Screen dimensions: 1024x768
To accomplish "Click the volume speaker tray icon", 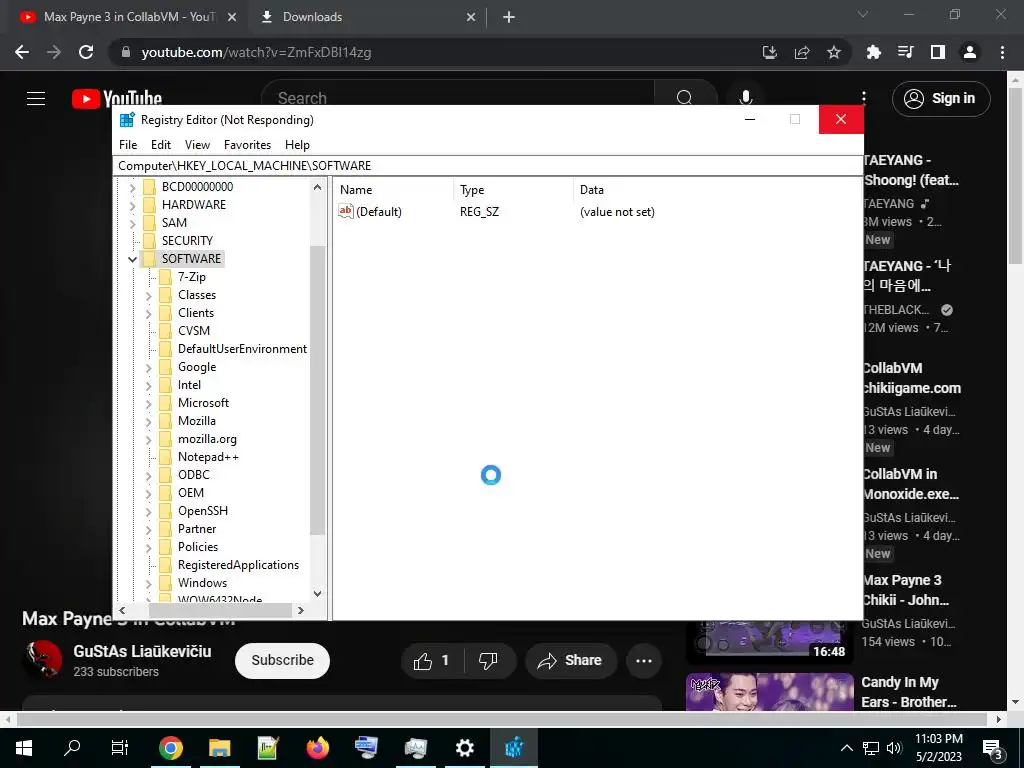I will [x=894, y=748].
